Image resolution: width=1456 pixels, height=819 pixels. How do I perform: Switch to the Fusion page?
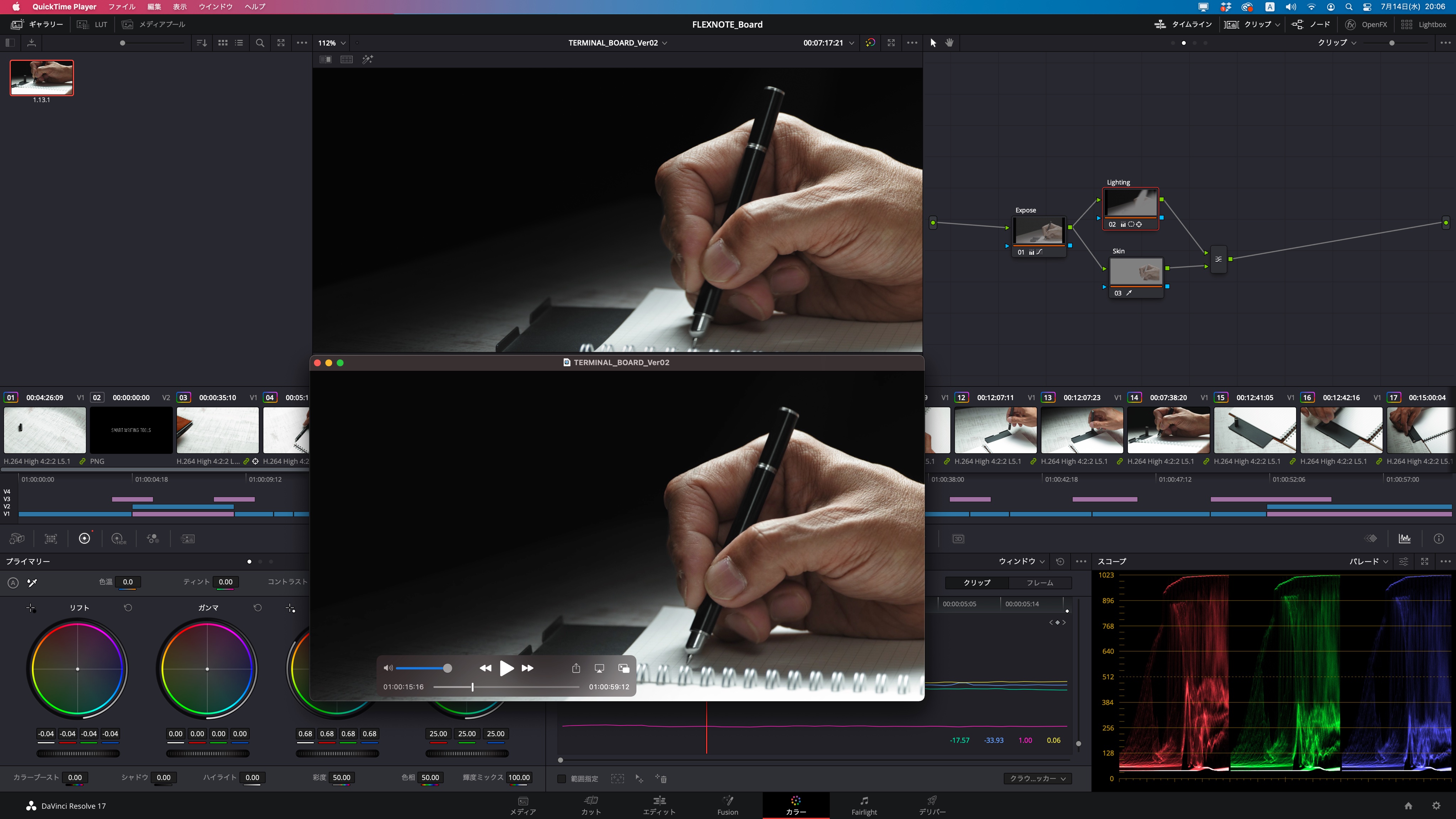click(x=727, y=805)
